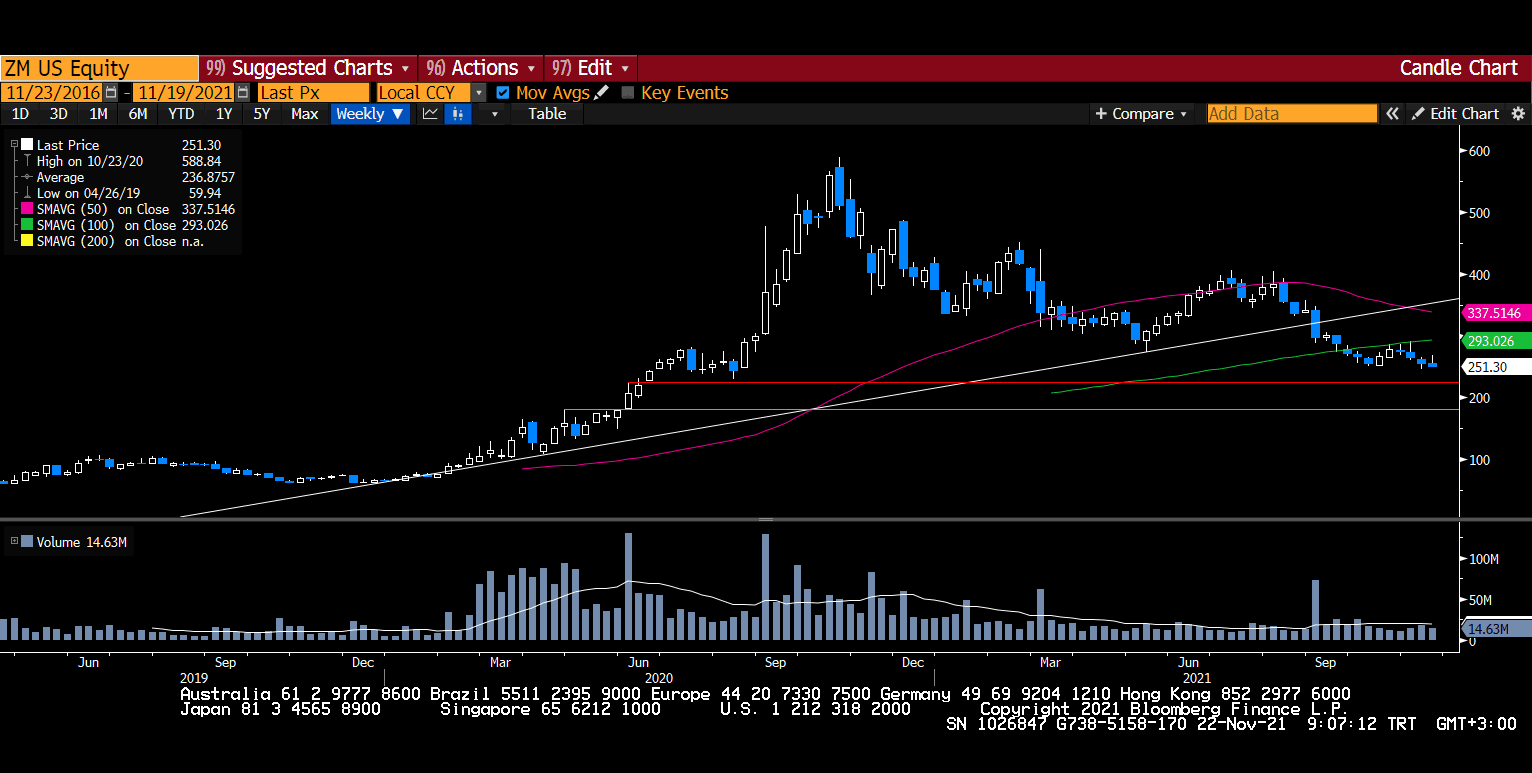Image resolution: width=1532 pixels, height=773 pixels.
Task: Click the SMAVG (200) yellow swatch
Action: [x=27, y=241]
